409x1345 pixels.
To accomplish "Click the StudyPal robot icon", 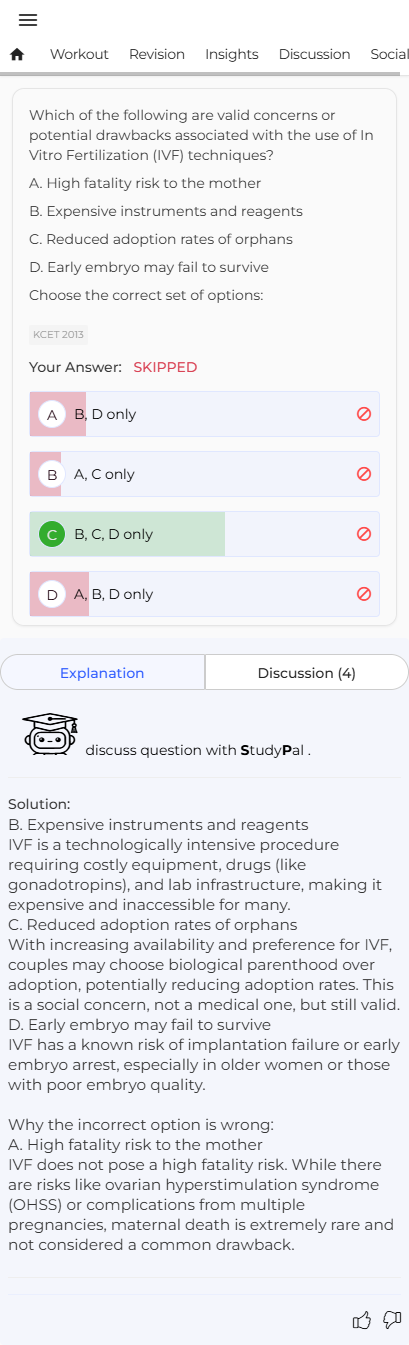I will (50, 735).
